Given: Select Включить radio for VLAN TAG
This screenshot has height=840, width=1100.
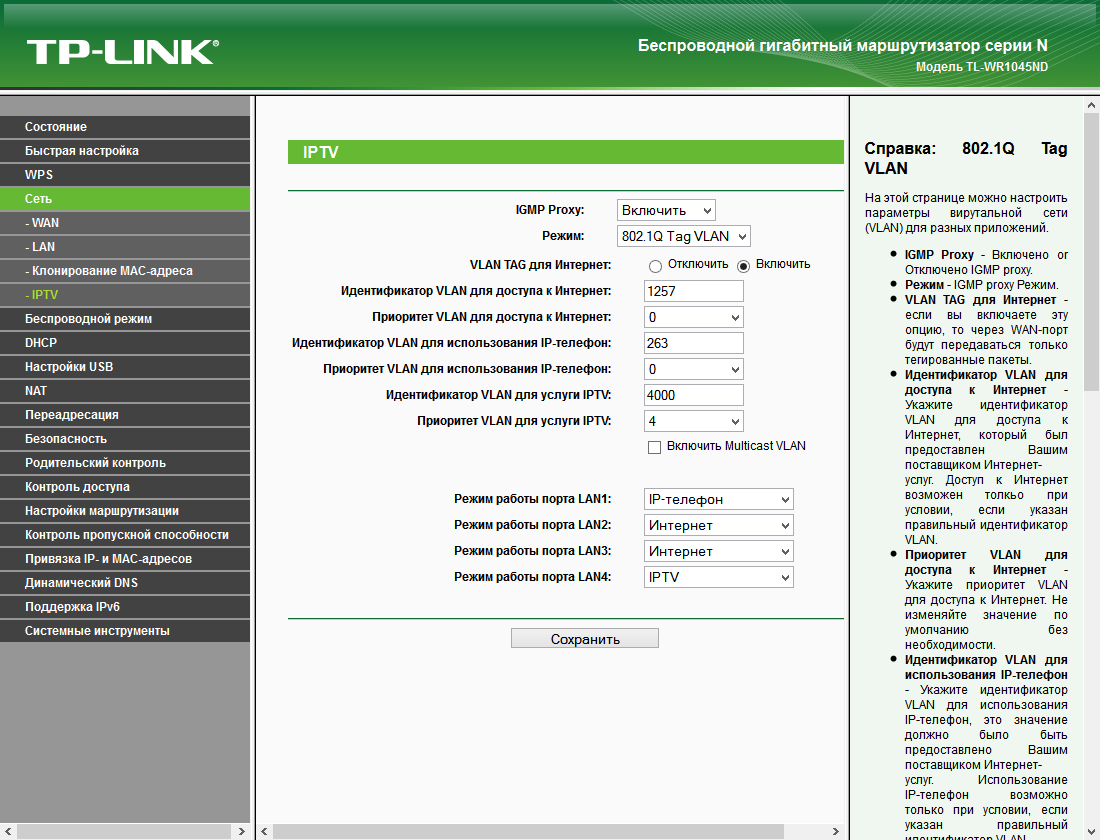Looking at the screenshot, I should coord(744,266).
